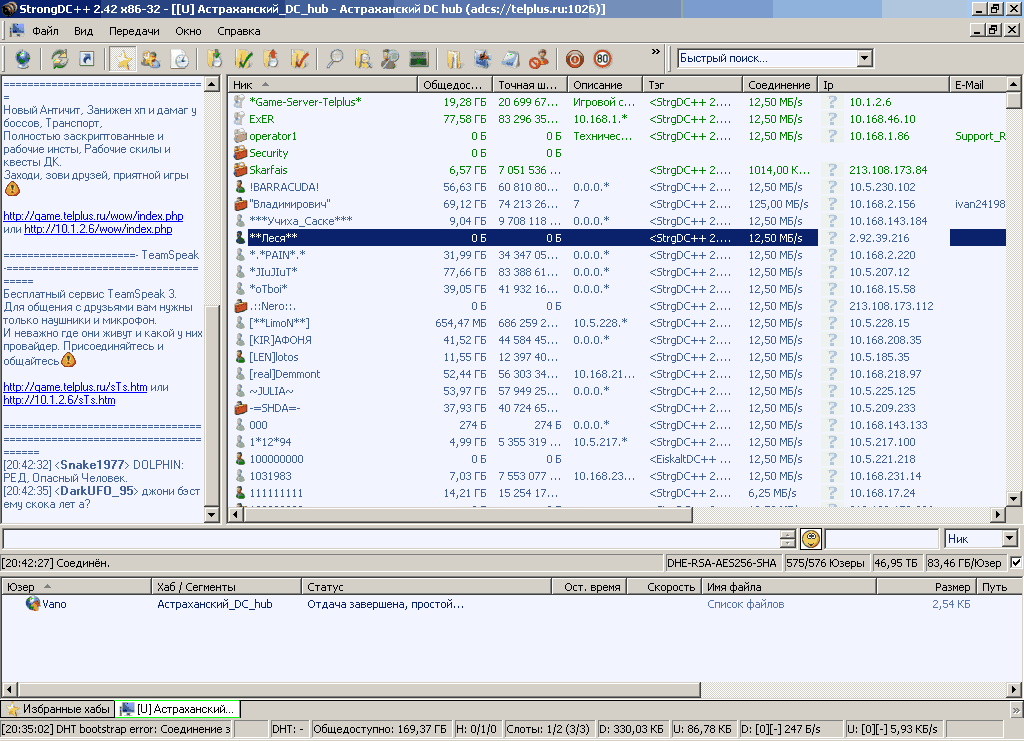Toggle Away mode toolbar icon

coord(539,59)
